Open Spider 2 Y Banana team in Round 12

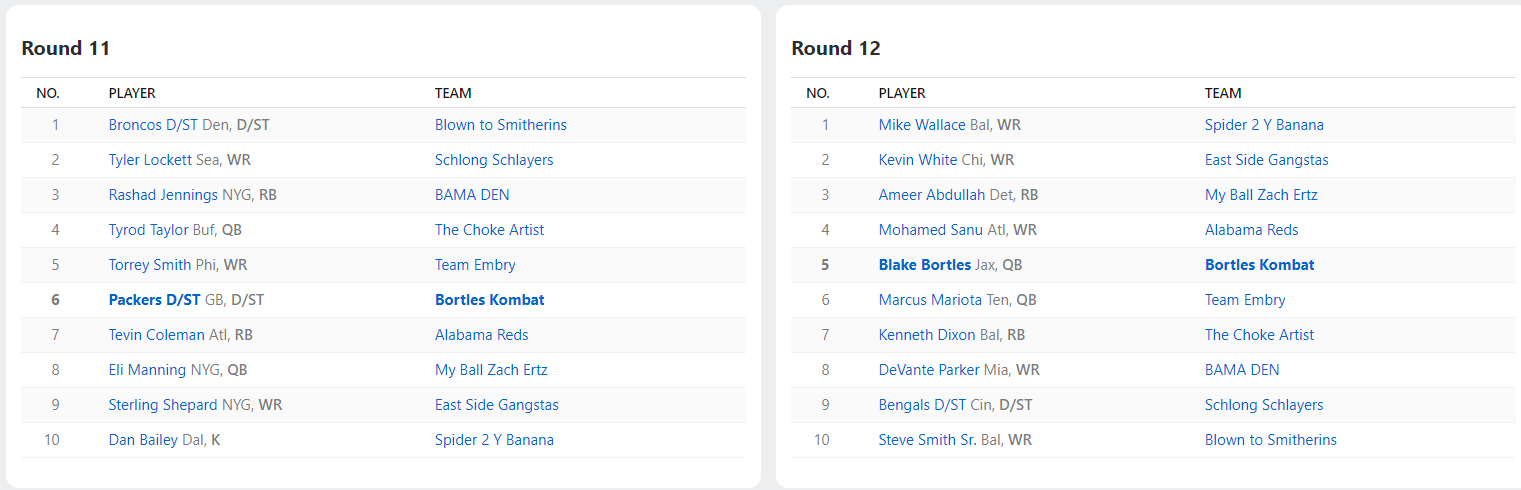[x=1264, y=125]
